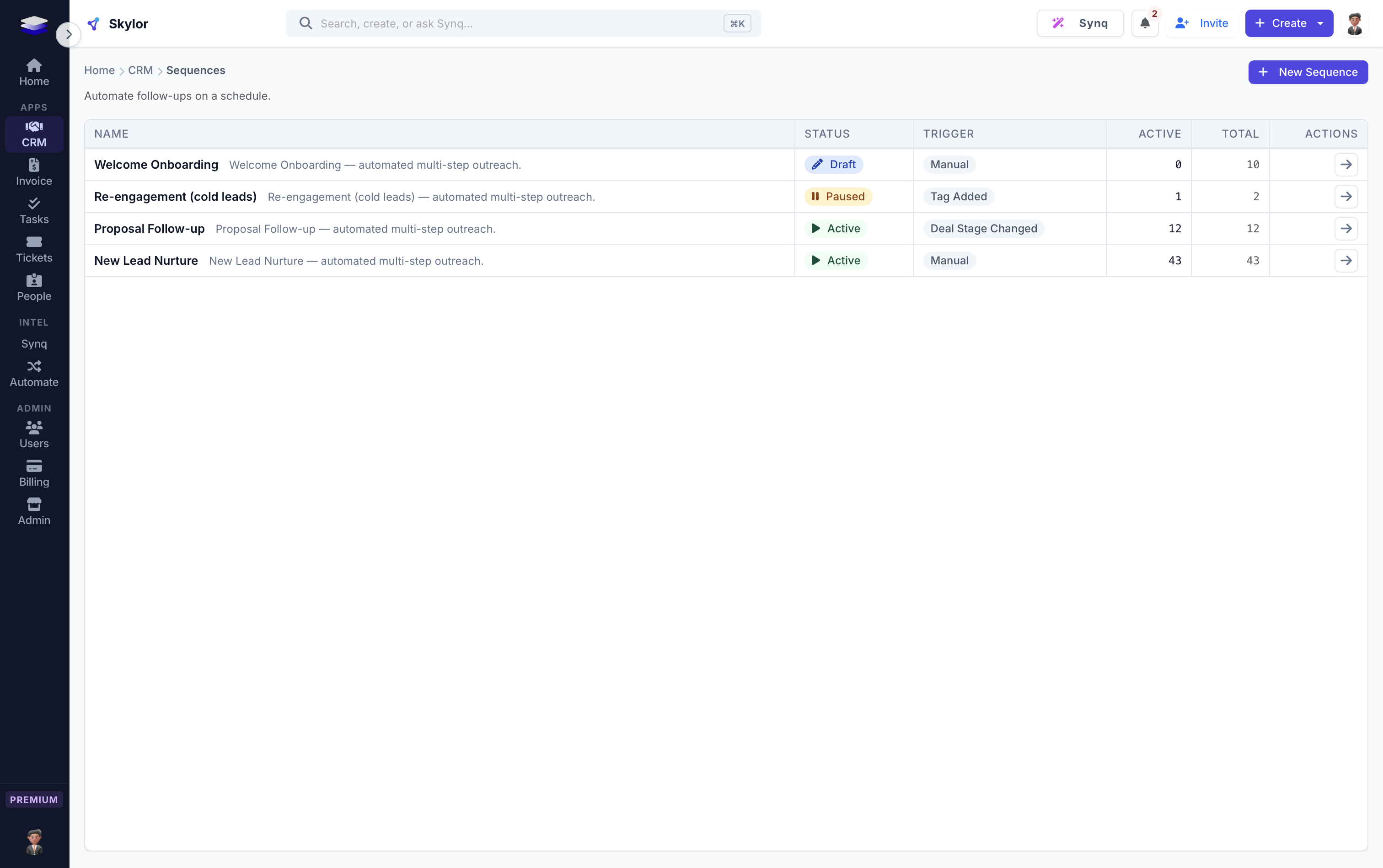1383x868 pixels.
Task: Open the Welcome Onboarding sequence name
Action: coord(156,165)
